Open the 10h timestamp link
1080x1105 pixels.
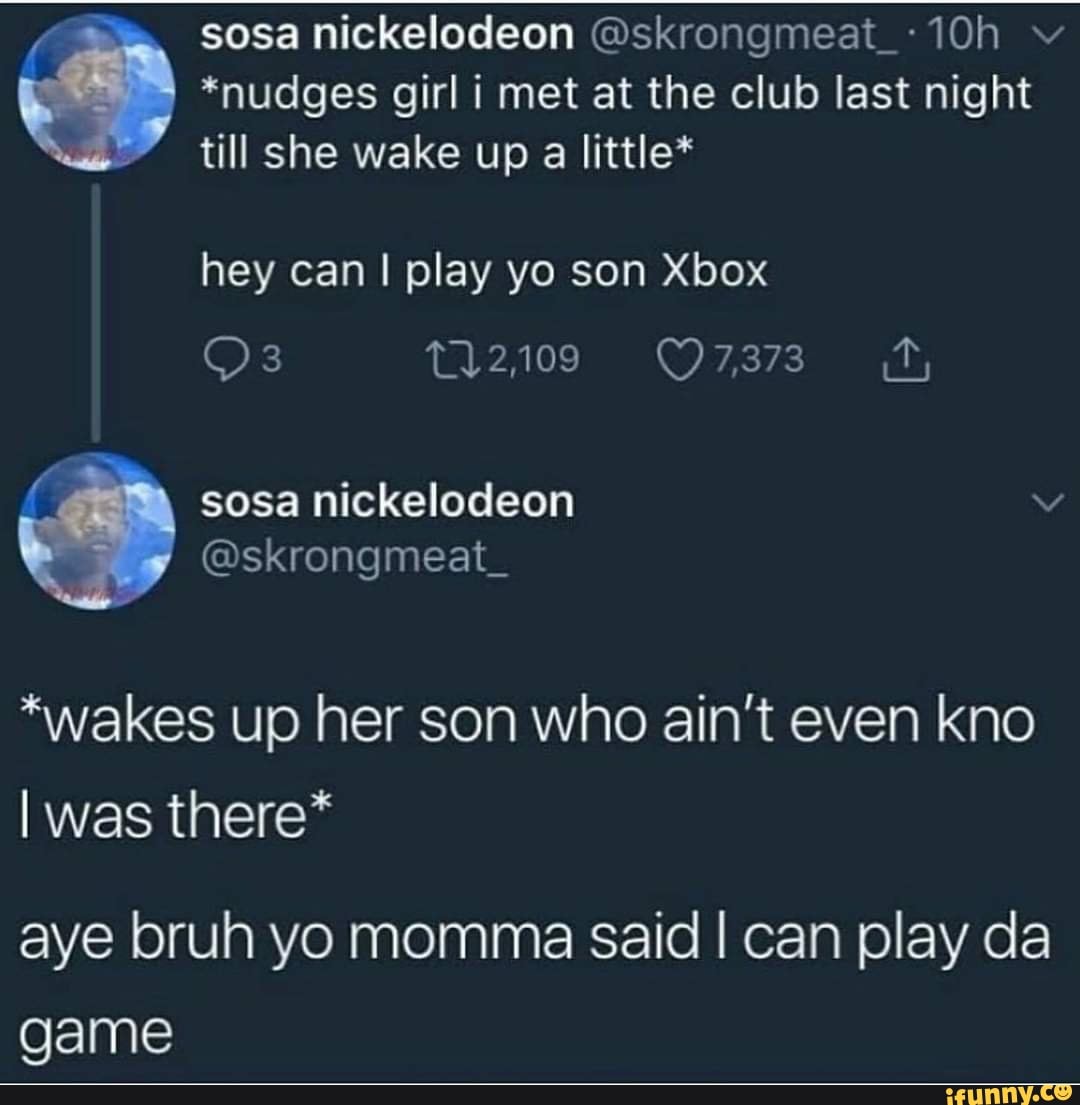pos(964,34)
